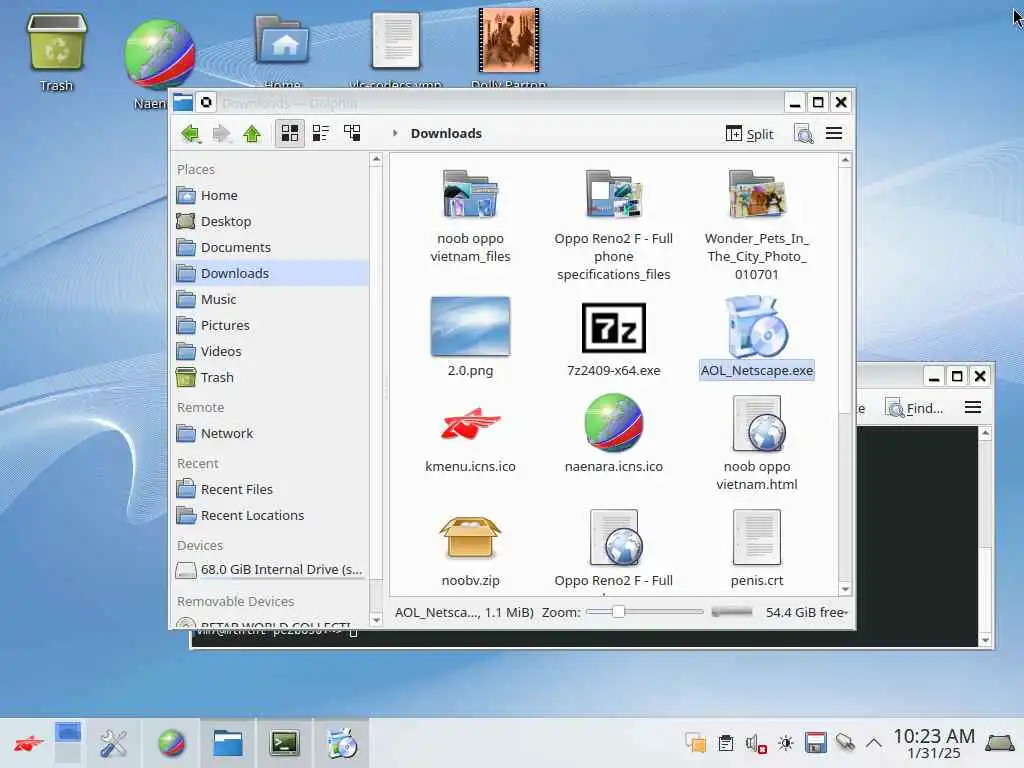Go up one folder with green up arrow
The image size is (1024, 768).
tap(252, 134)
